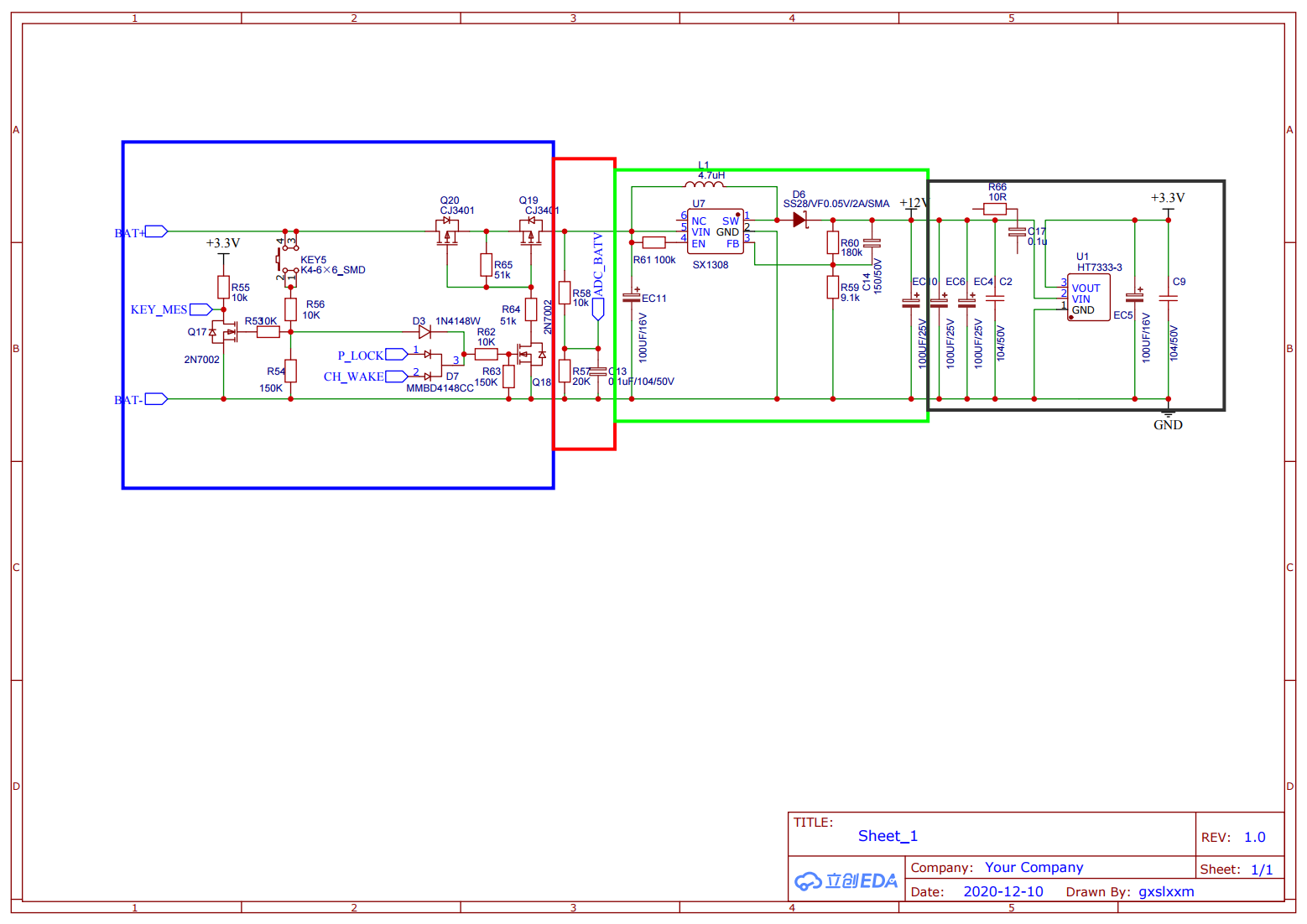The image size is (1307, 924).
Task: Select the D3 1N4148W diode symbol
Action: click(x=424, y=332)
